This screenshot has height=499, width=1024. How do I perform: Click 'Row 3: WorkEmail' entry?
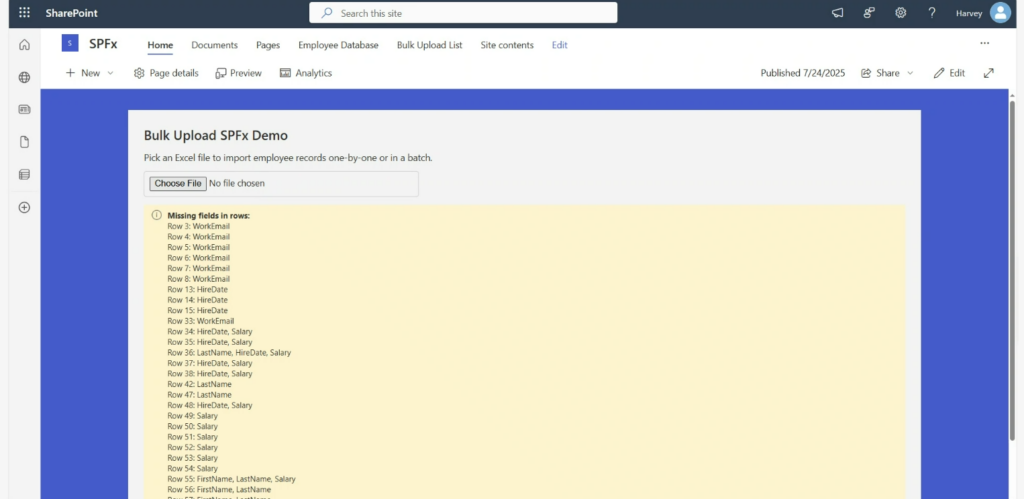199,226
